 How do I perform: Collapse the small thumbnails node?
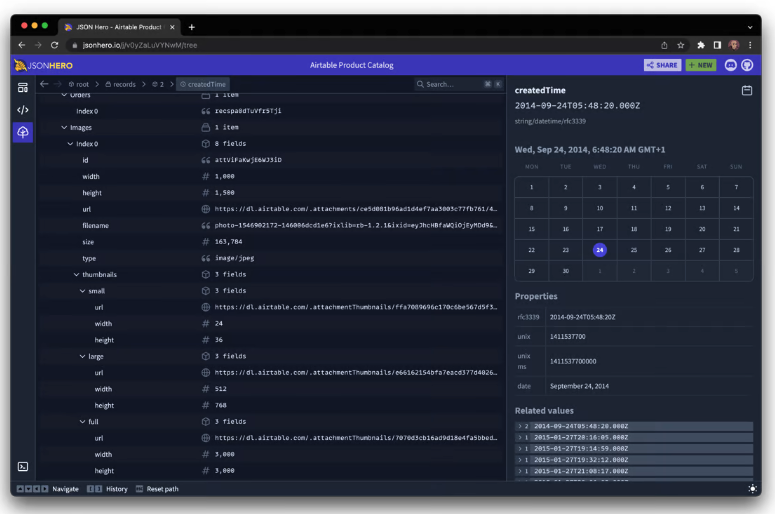pos(83,291)
